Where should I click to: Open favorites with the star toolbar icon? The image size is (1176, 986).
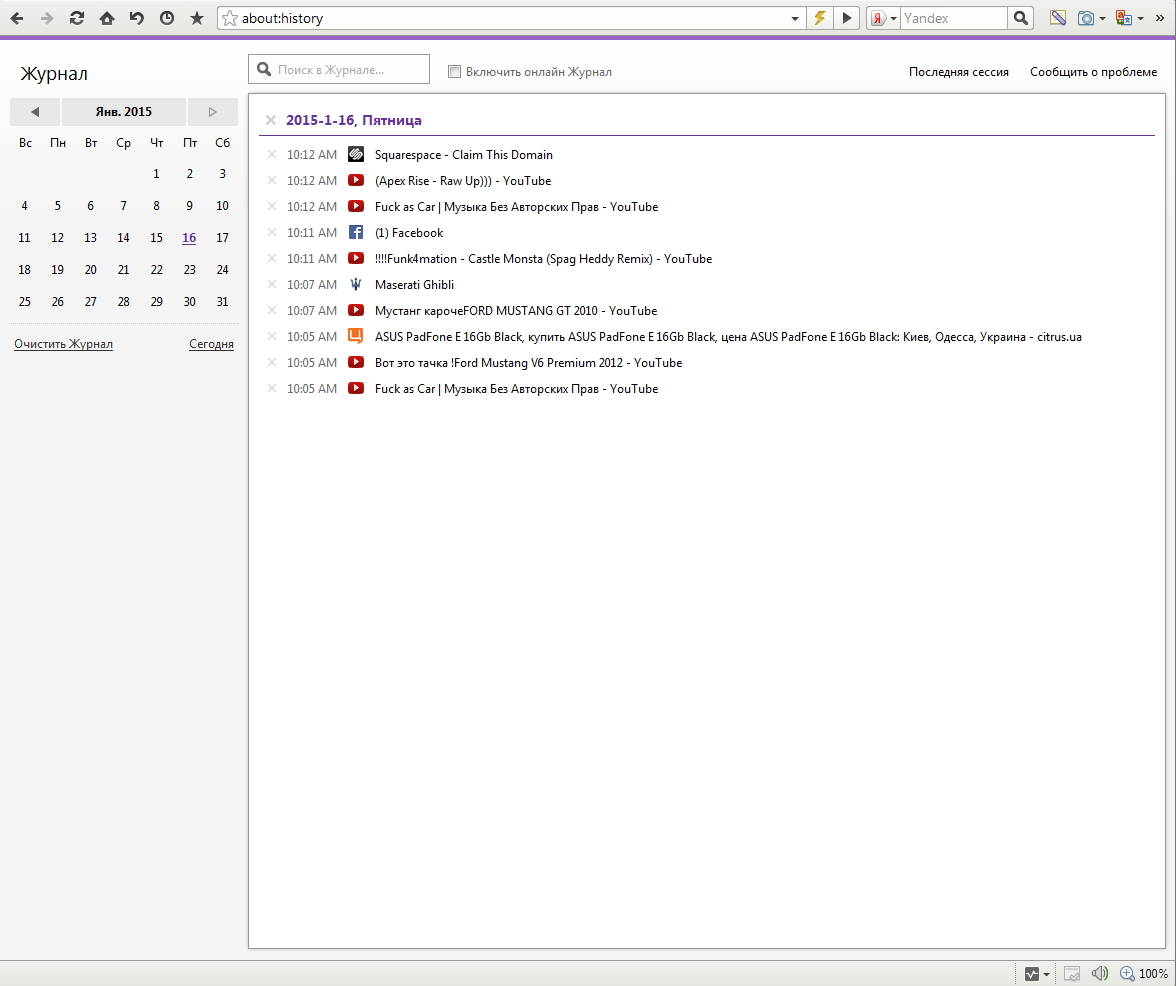[x=196, y=18]
